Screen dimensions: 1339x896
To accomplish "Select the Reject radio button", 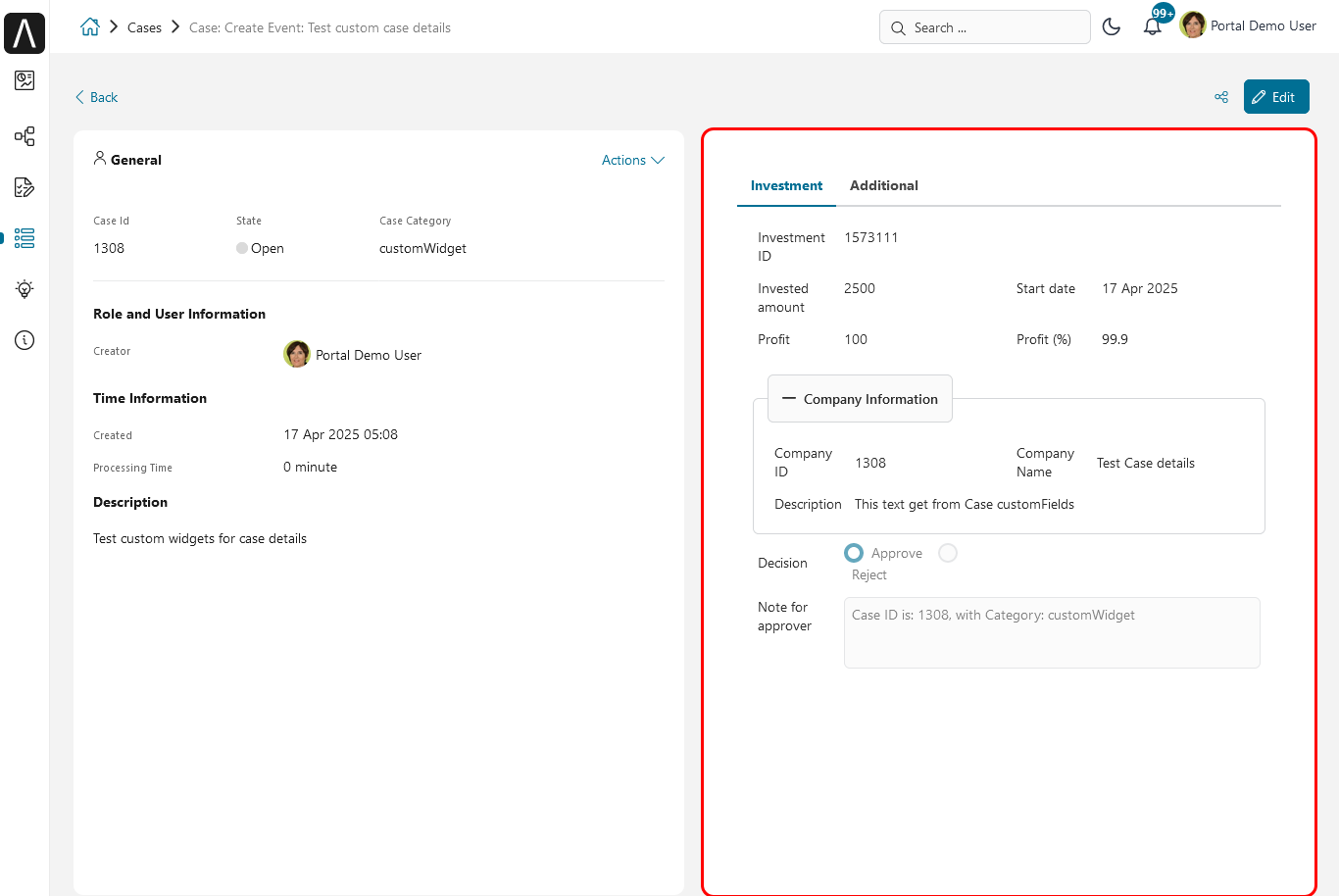I will tap(948, 553).
